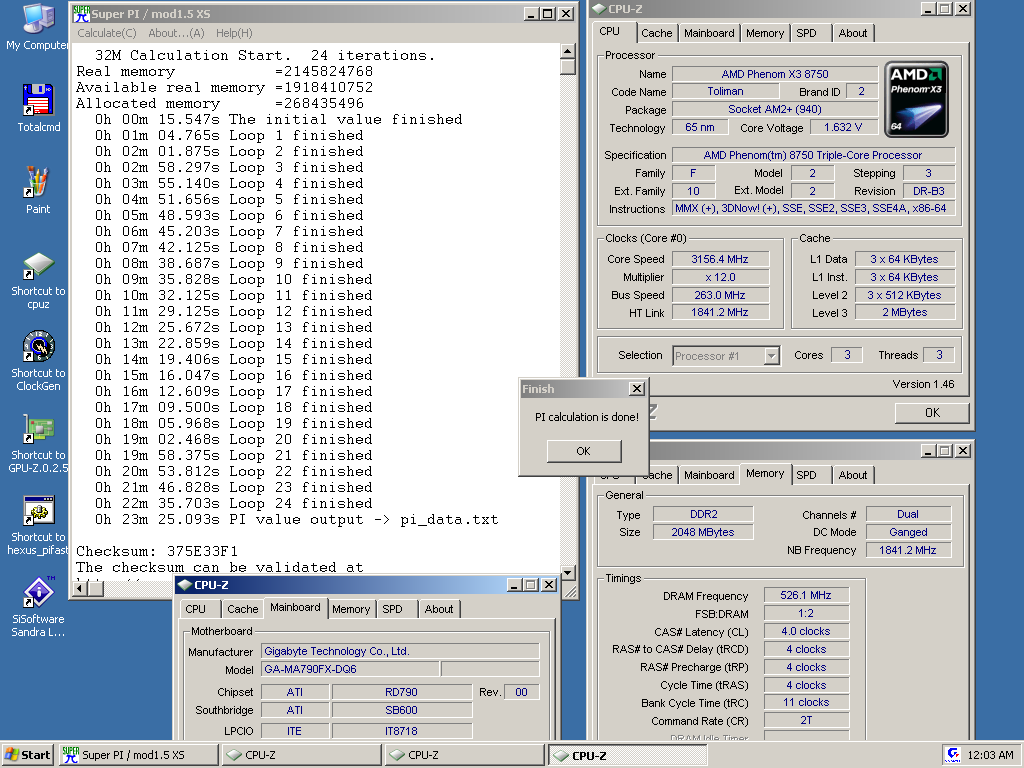
Task: Click the AMD Phenom X3 8750 name field
Action: [x=775, y=74]
